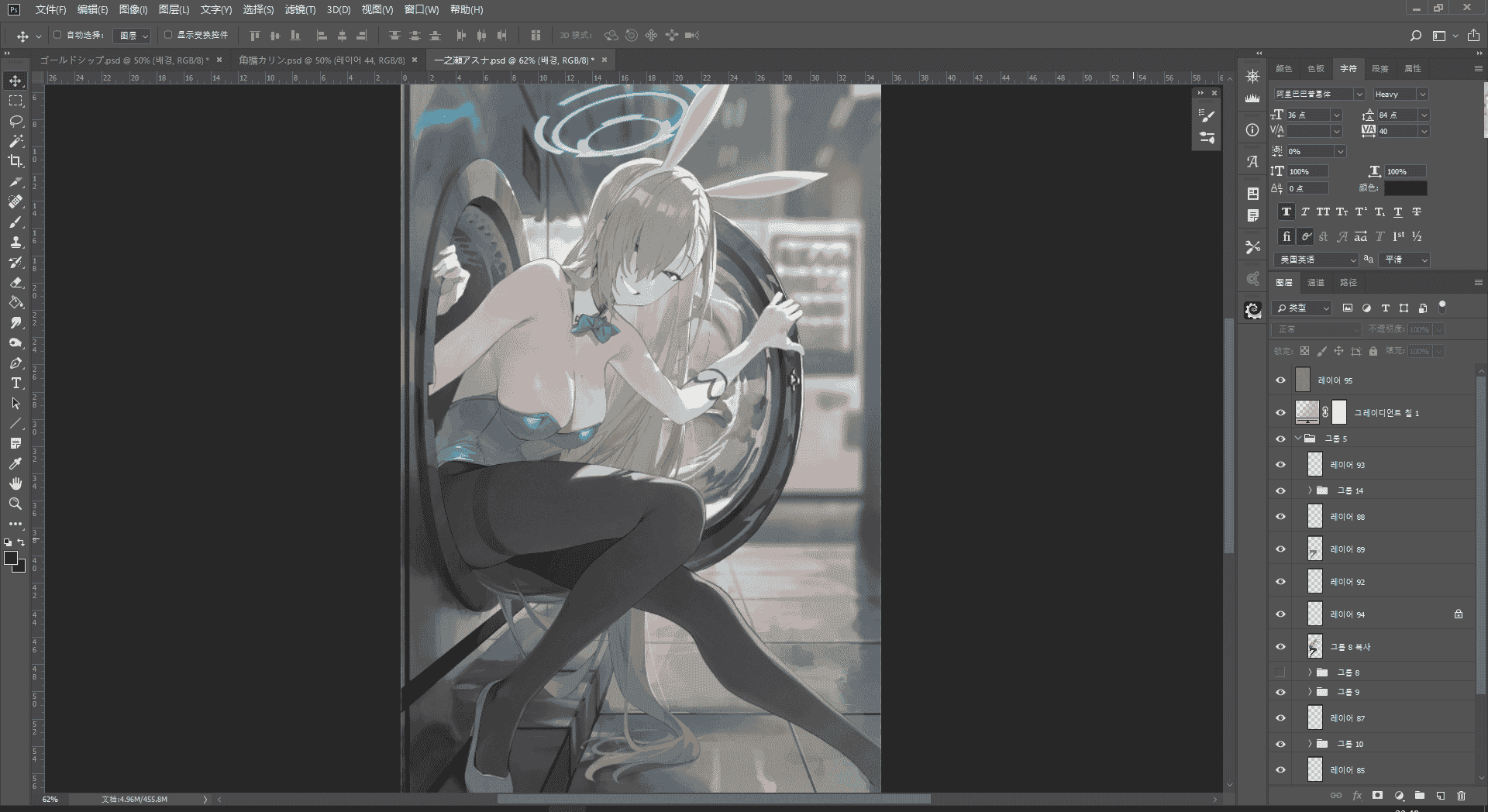Enable the 显示变换控件 checkbox
This screenshot has width=1488, height=812.
tap(168, 35)
